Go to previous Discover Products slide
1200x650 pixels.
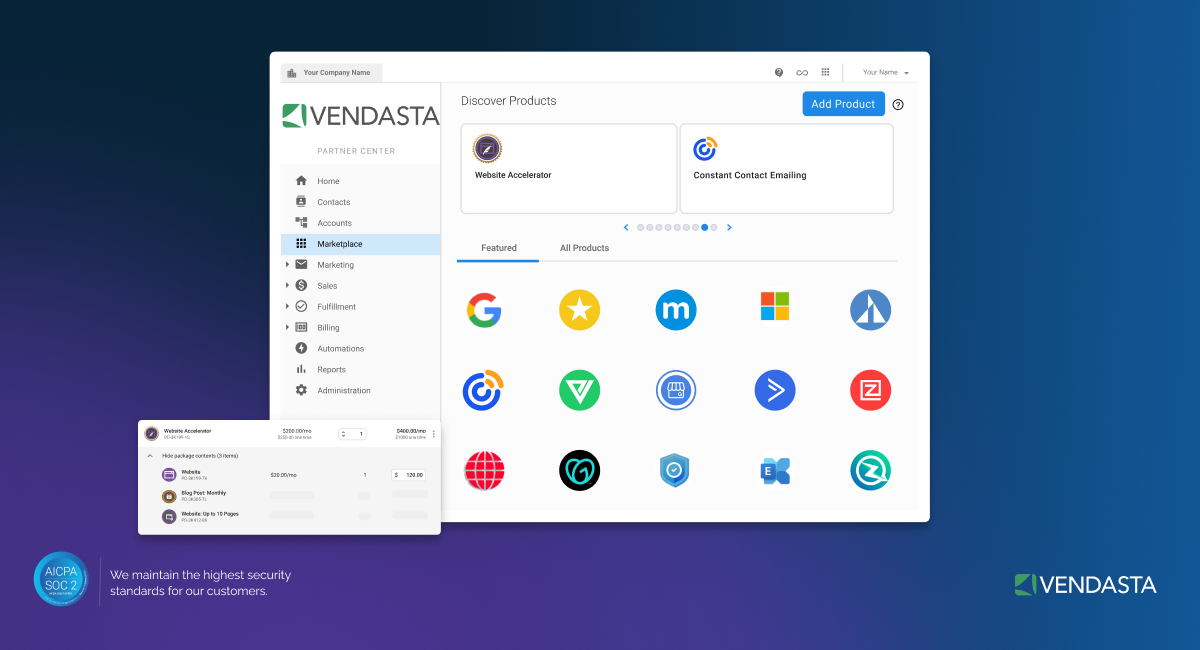pyautogui.click(x=626, y=227)
